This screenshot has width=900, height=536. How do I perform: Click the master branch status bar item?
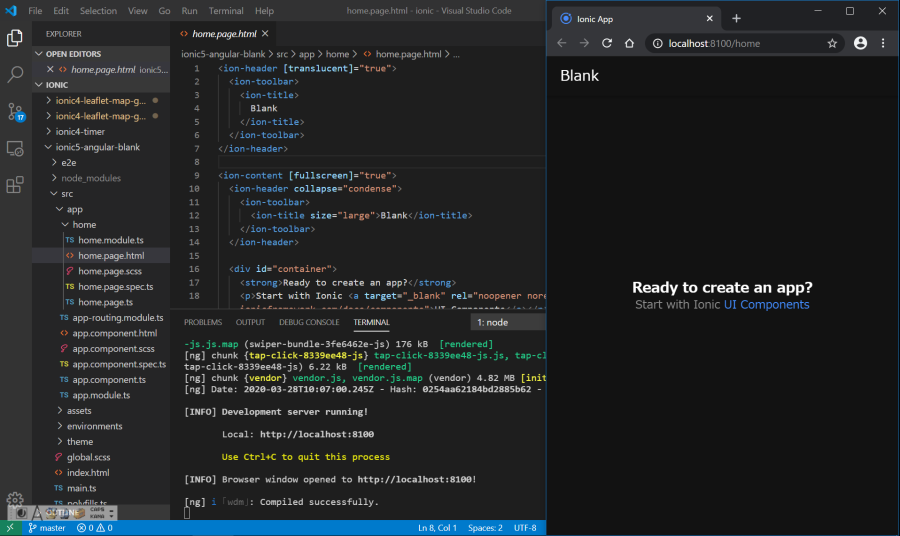click(x=45, y=528)
